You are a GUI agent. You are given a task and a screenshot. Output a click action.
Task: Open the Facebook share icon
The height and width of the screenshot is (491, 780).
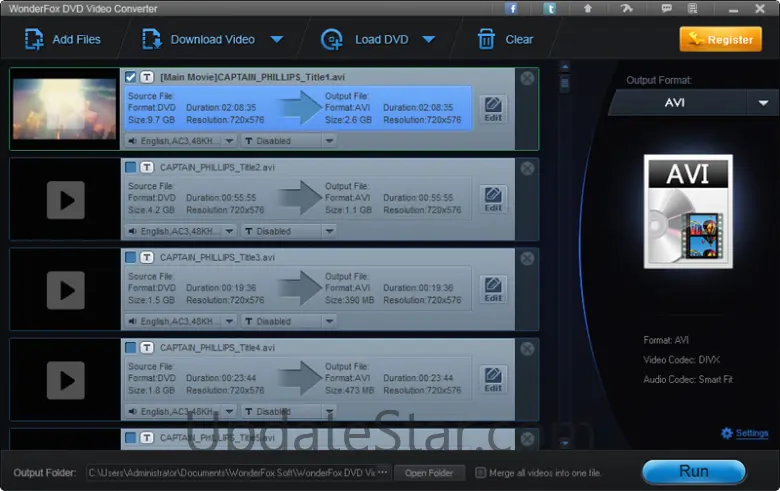512,8
